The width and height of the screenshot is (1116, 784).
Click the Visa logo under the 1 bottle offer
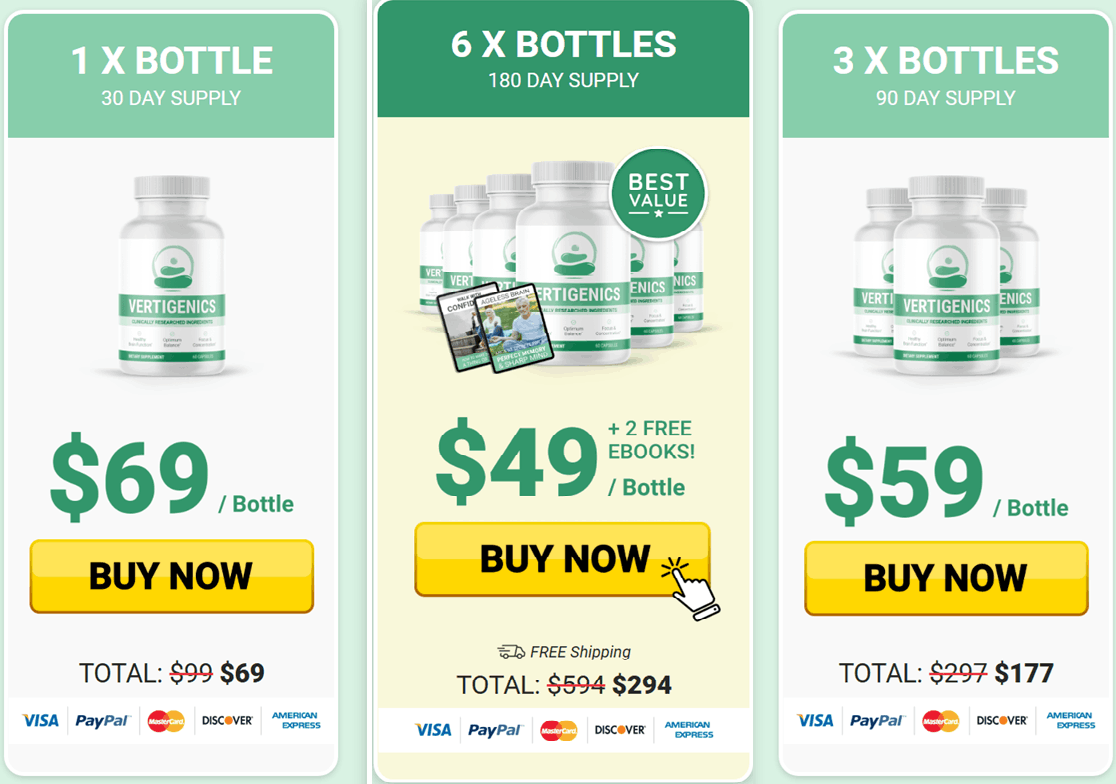40,721
